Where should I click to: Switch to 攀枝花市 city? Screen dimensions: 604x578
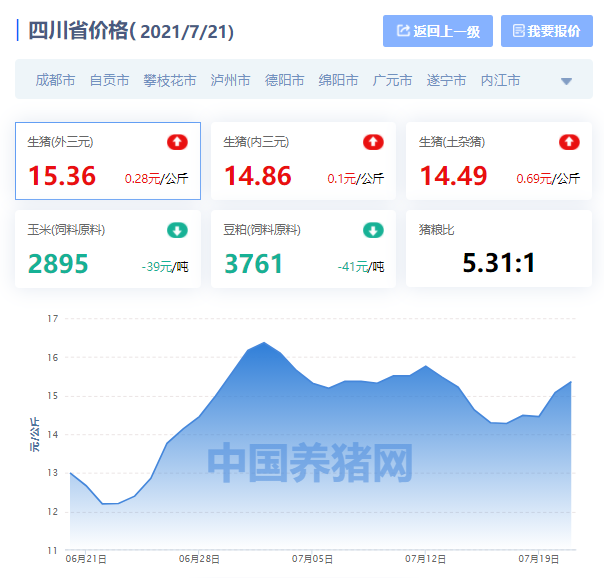point(170,80)
